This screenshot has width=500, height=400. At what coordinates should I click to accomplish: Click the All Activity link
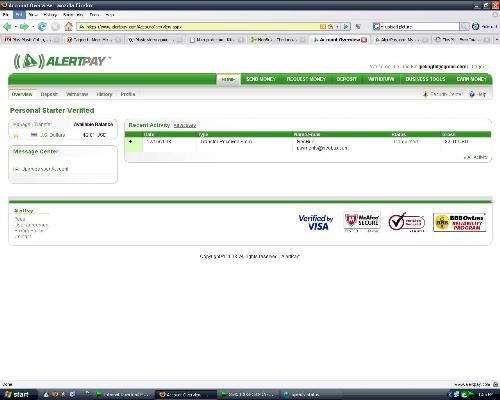click(185, 126)
